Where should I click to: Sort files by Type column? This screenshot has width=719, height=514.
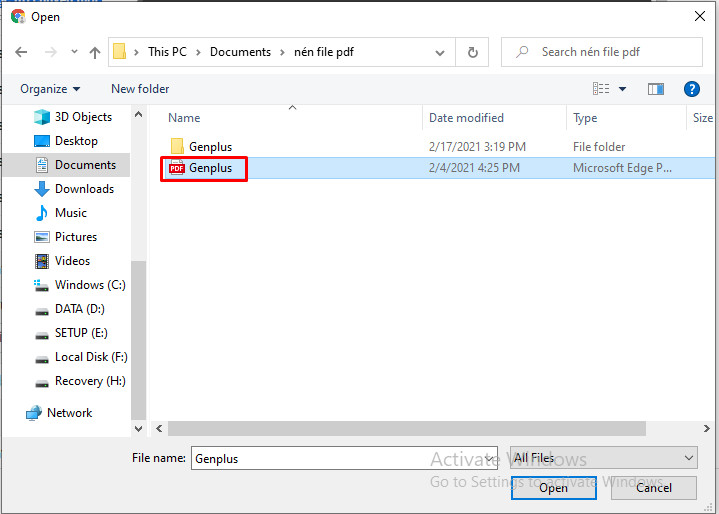585,118
